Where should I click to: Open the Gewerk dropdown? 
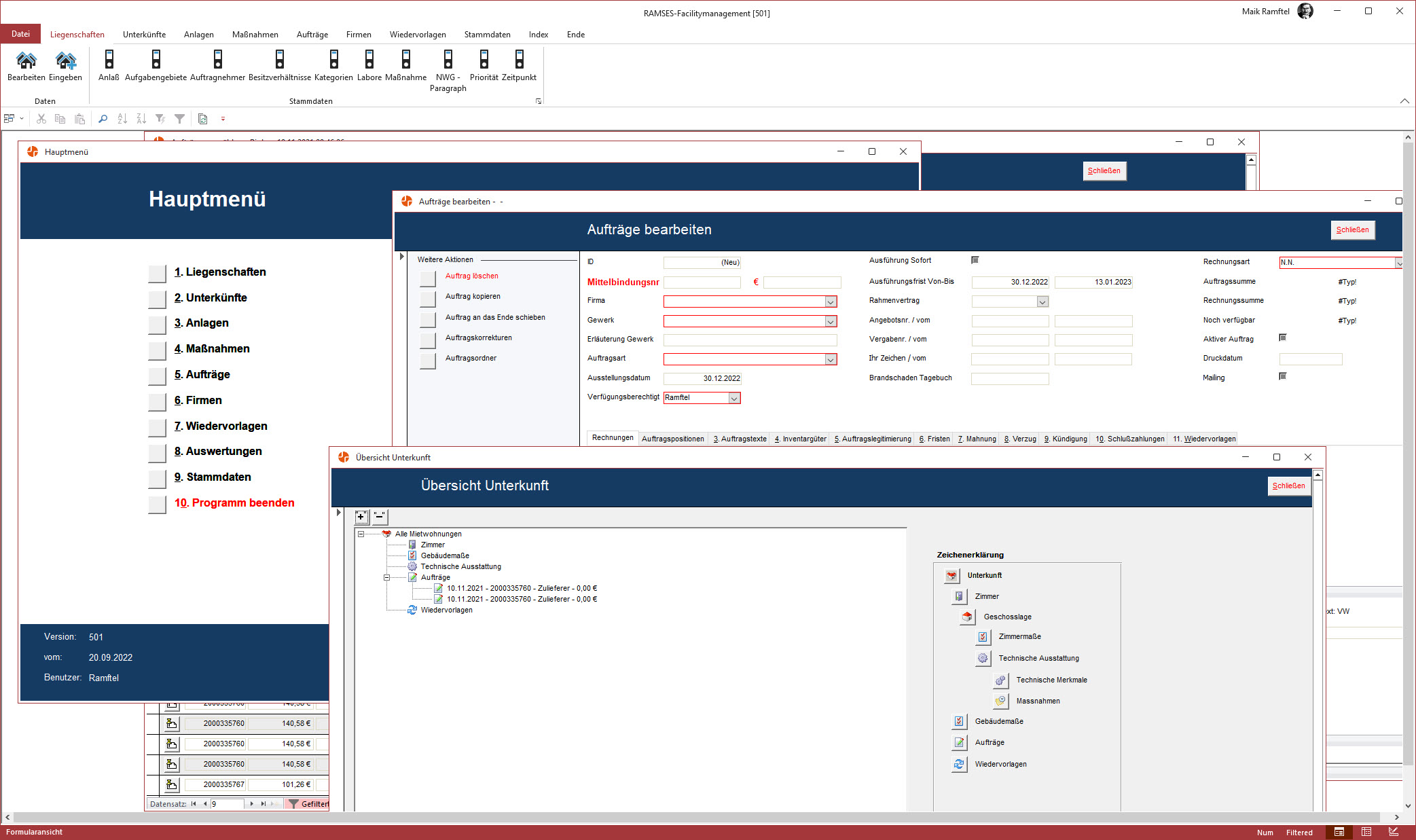pos(830,321)
